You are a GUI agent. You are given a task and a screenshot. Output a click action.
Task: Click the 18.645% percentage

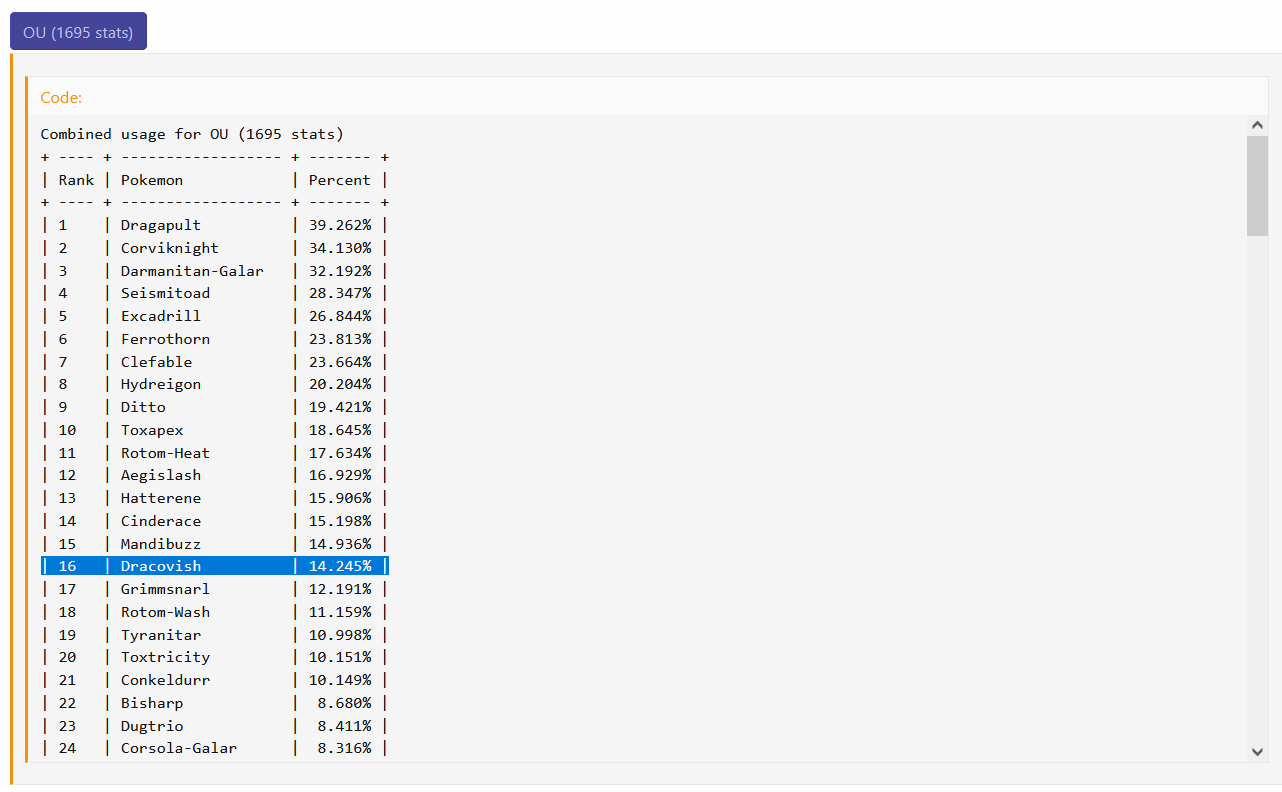(340, 430)
